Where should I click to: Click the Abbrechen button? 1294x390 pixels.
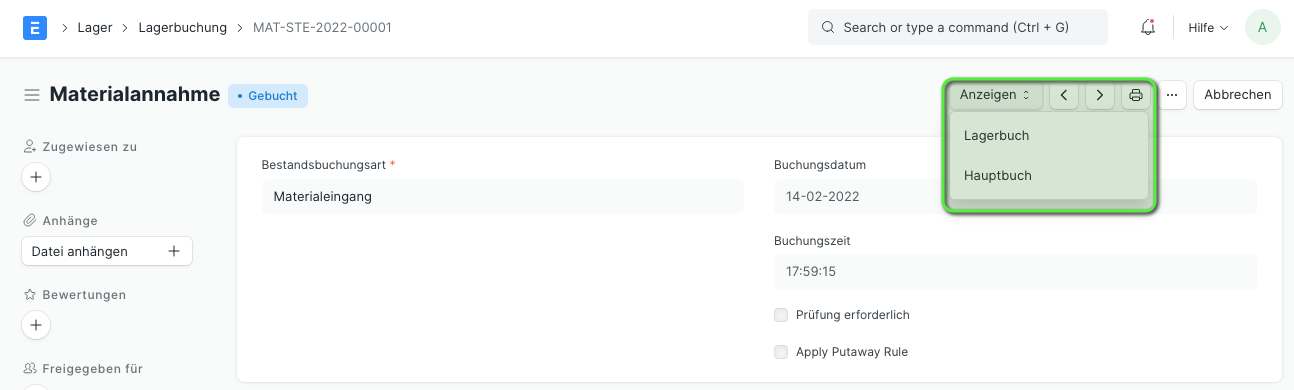pyautogui.click(x=1238, y=95)
